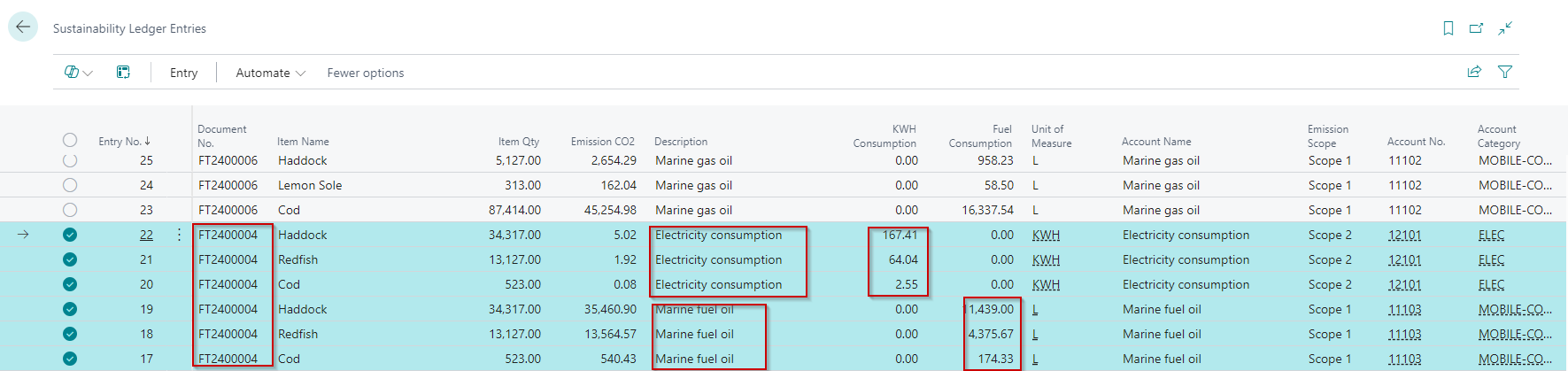Deselect the checked row for entry 19
Screen dimensions: 1568x371
pyautogui.click(x=70, y=309)
